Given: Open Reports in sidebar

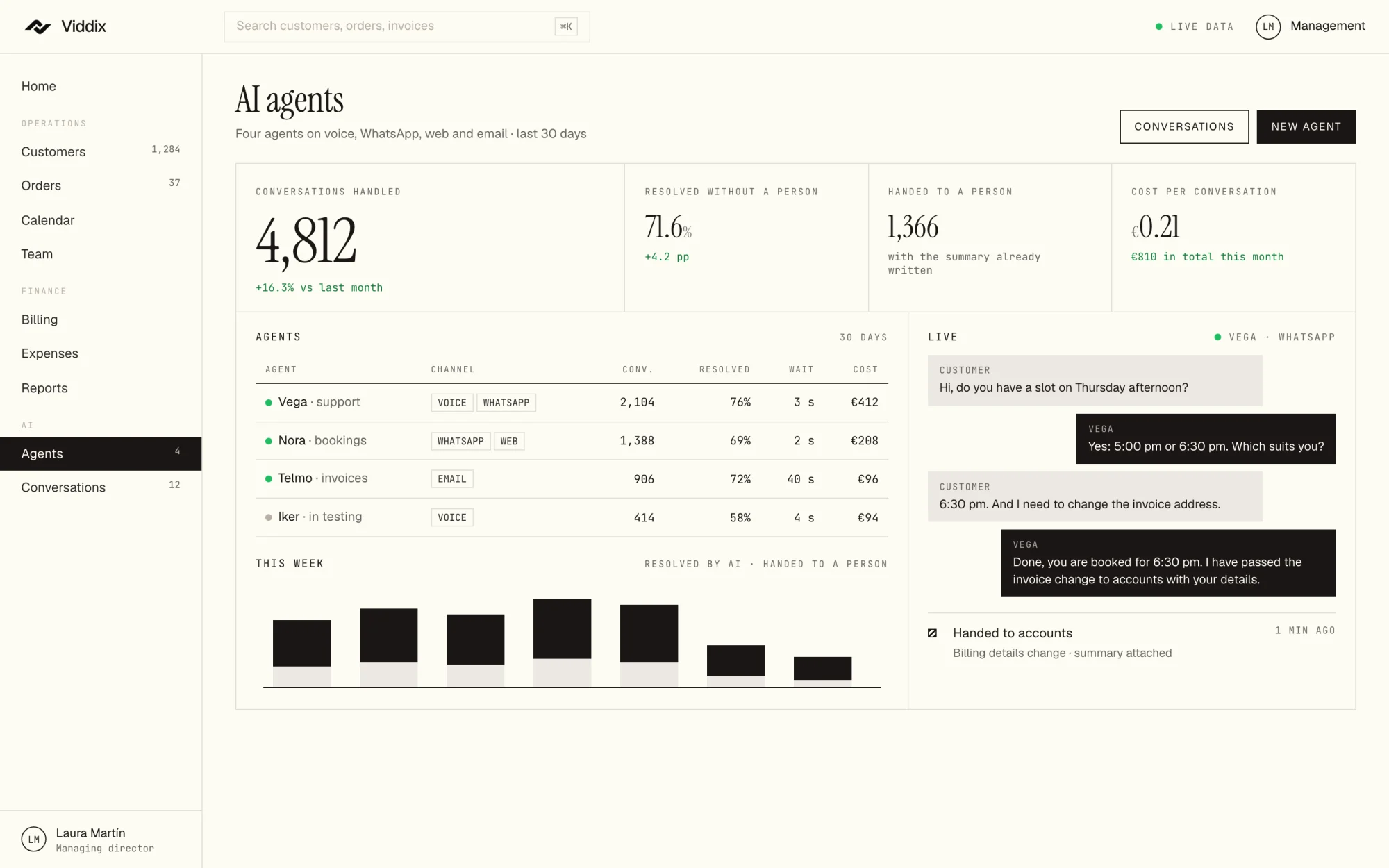Looking at the screenshot, I should tap(101, 388).
